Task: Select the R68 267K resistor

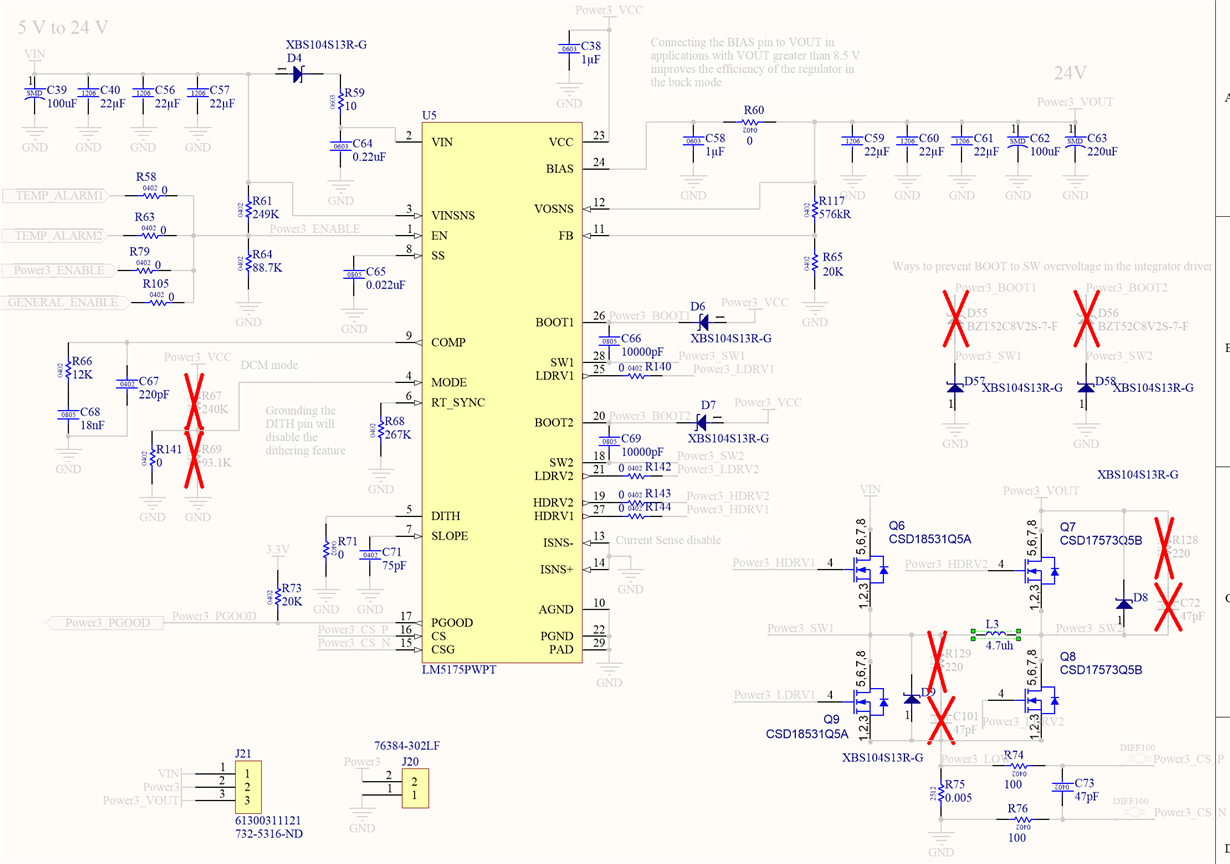Action: coord(380,431)
